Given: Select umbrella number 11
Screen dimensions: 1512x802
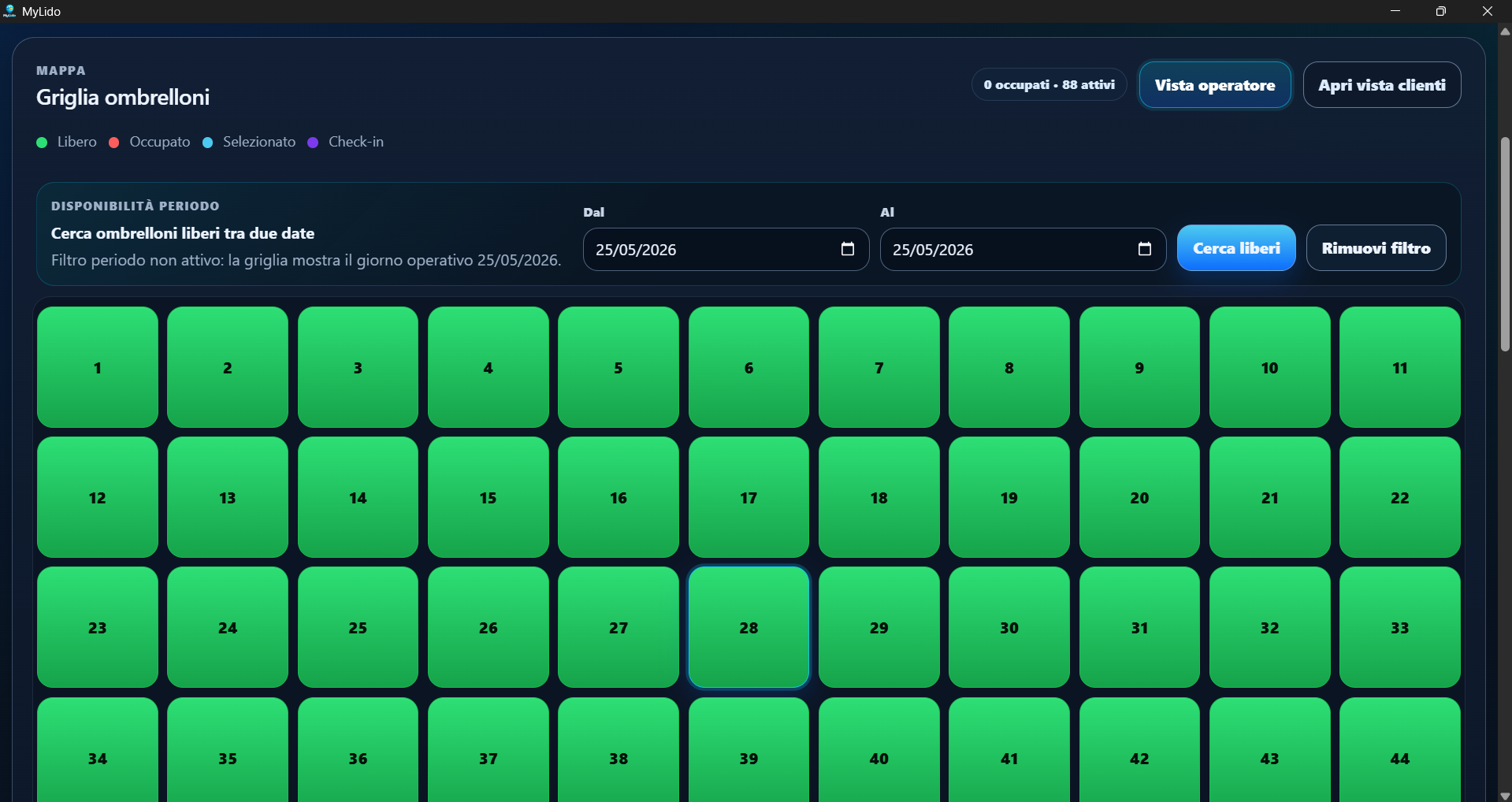Looking at the screenshot, I should point(1400,368).
